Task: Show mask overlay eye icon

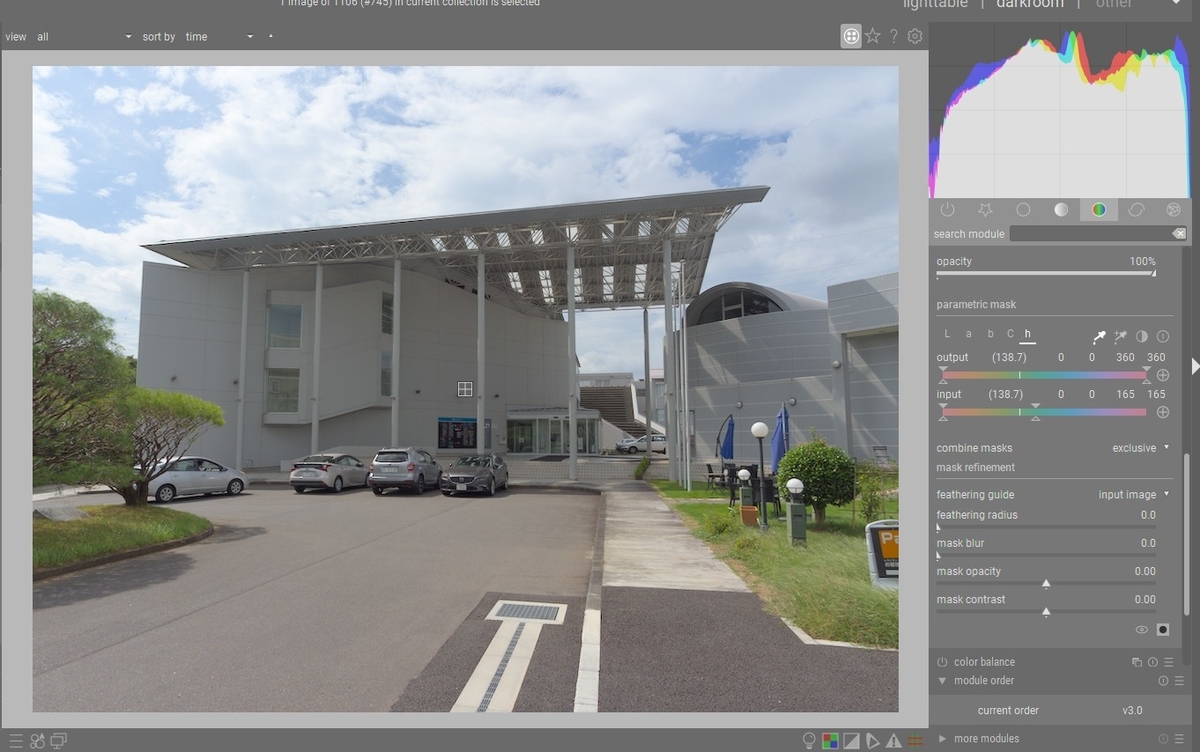Action: click(1142, 630)
